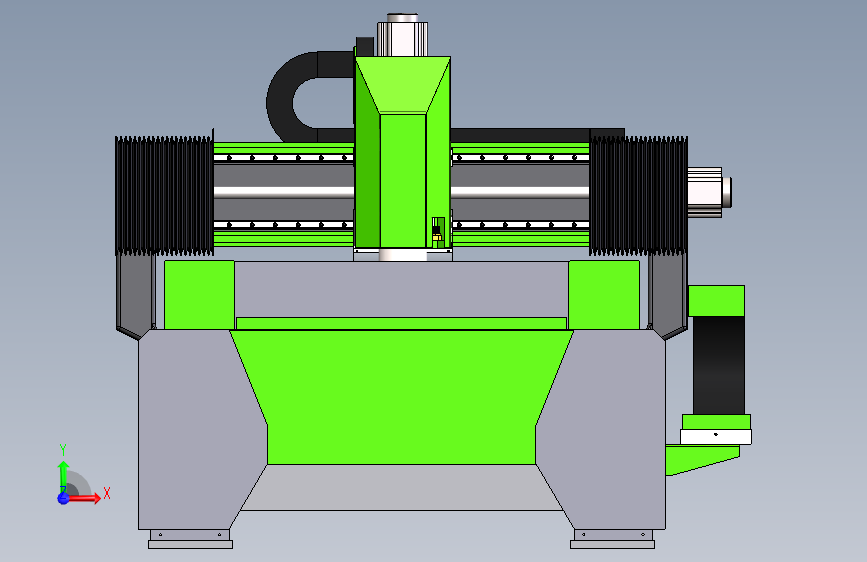Click the blue Z axis ball of the triad
The width and height of the screenshot is (867, 562).
[x=63, y=498]
